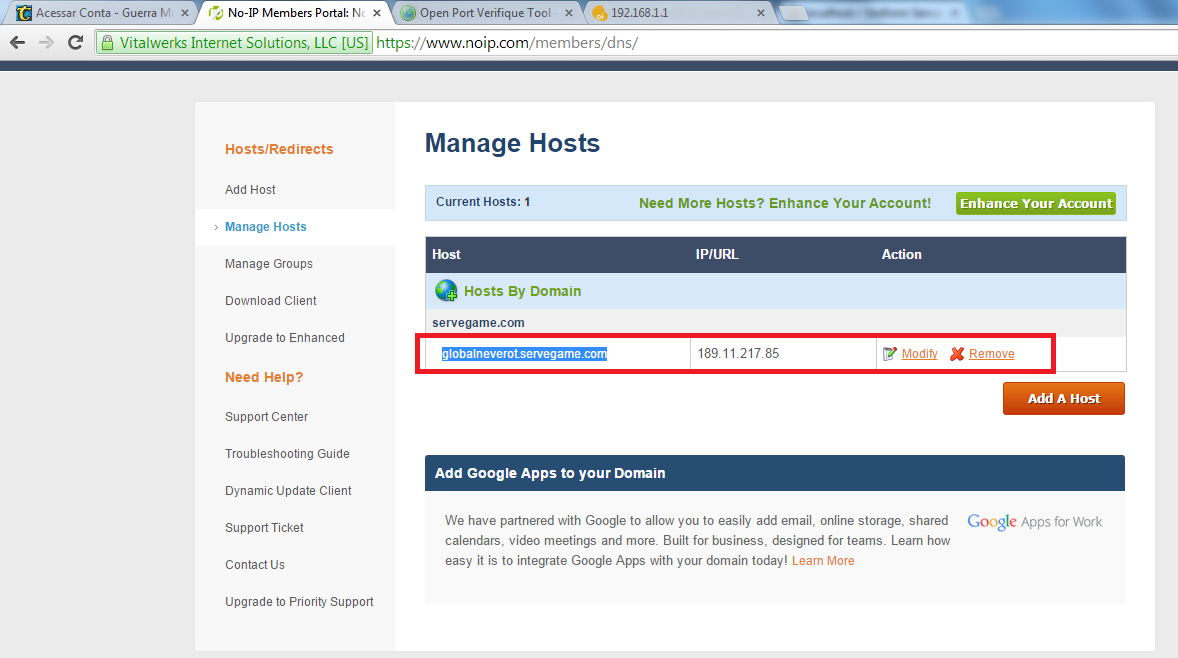Screen dimensions: 1178x658
Task: Click the servegame.com domain row
Action: pyautogui.click(x=775, y=323)
